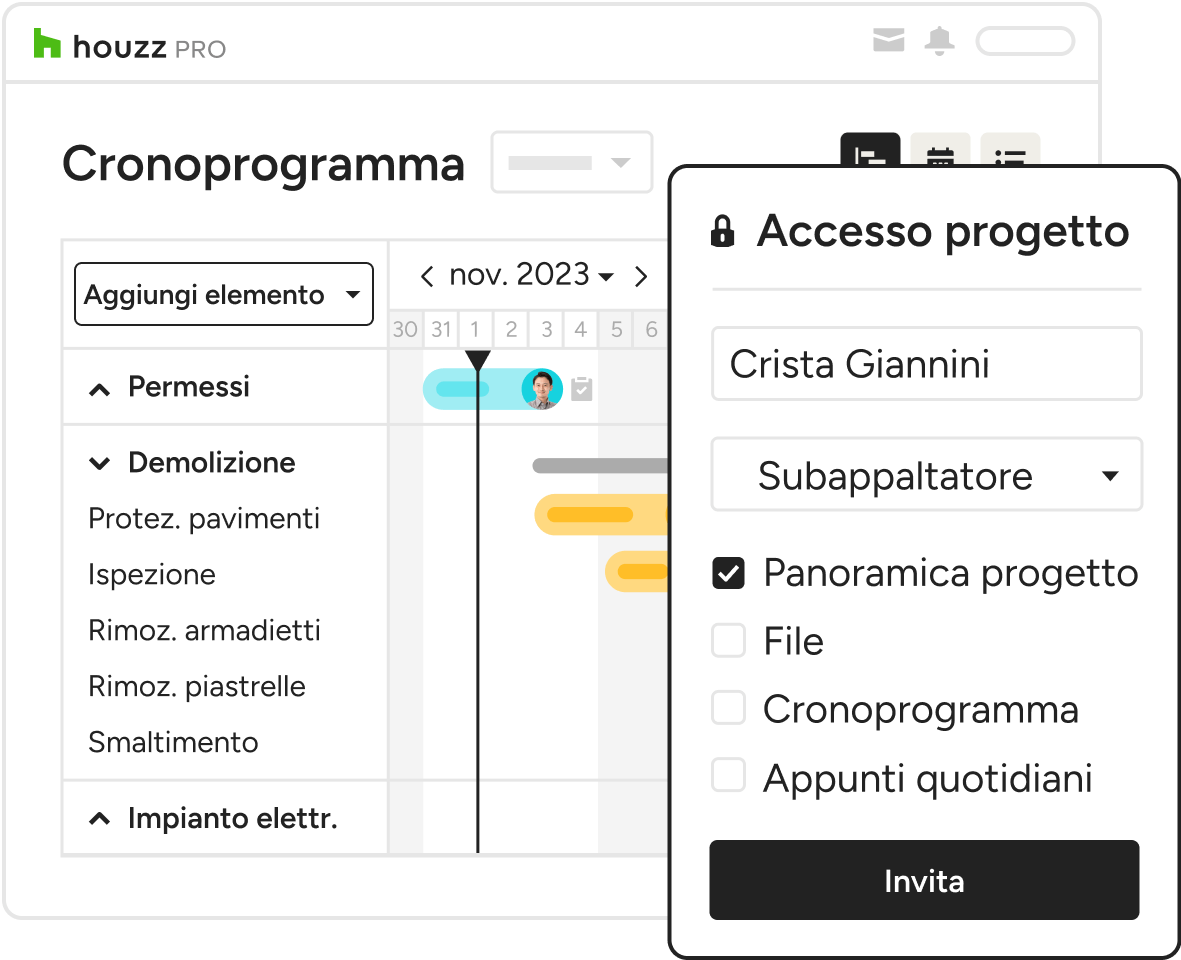
Task: Switch to list view icon
Action: pos(1010,151)
